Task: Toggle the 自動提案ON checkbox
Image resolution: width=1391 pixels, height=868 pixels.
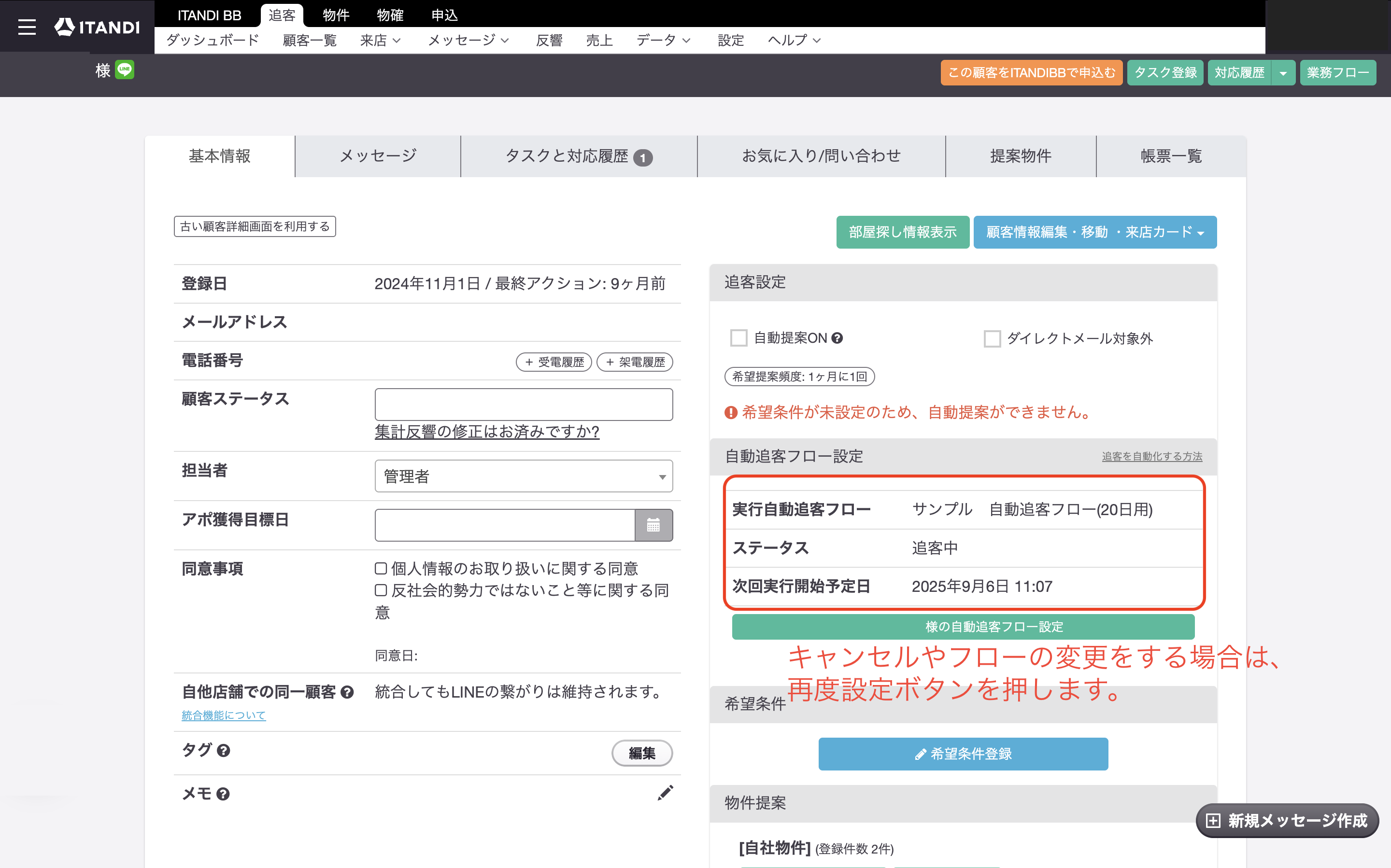Action: point(738,338)
